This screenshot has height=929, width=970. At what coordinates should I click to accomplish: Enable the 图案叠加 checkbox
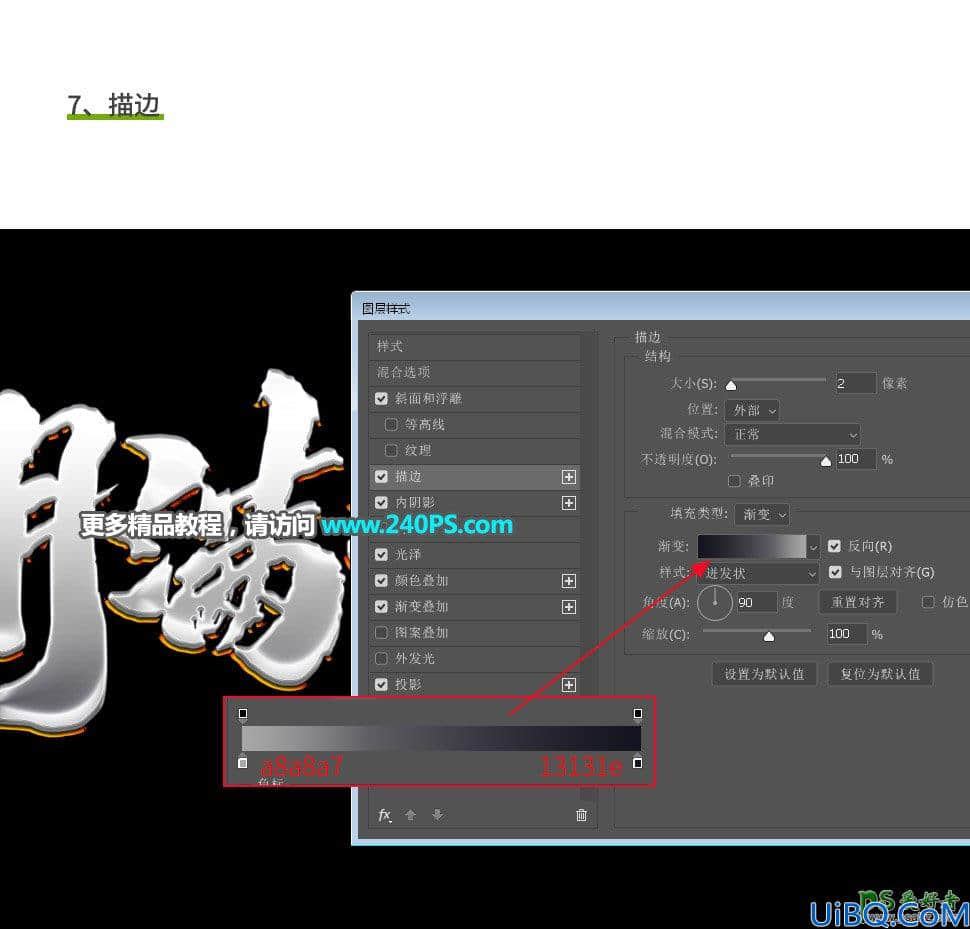[x=381, y=632]
